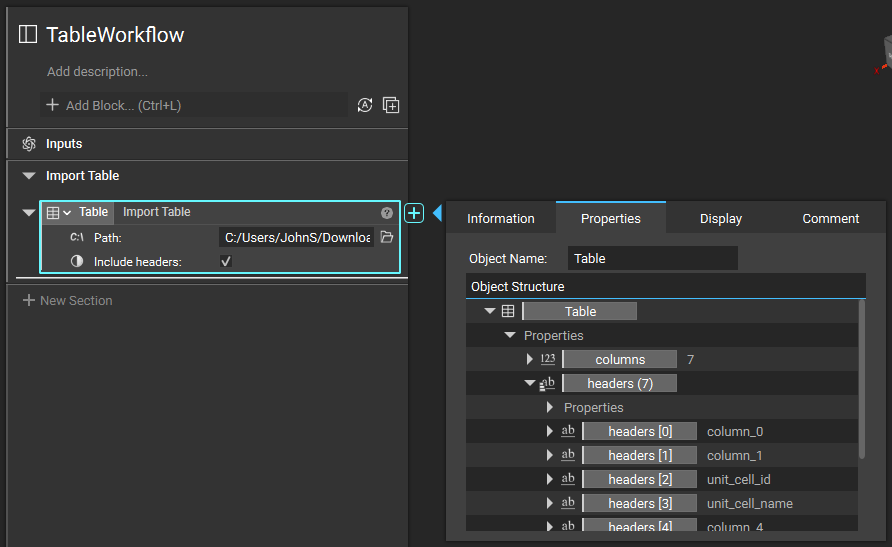Viewport: 892px width, 547px height.
Task: Click the ab string icon beside headers [1]
Action: [568, 455]
